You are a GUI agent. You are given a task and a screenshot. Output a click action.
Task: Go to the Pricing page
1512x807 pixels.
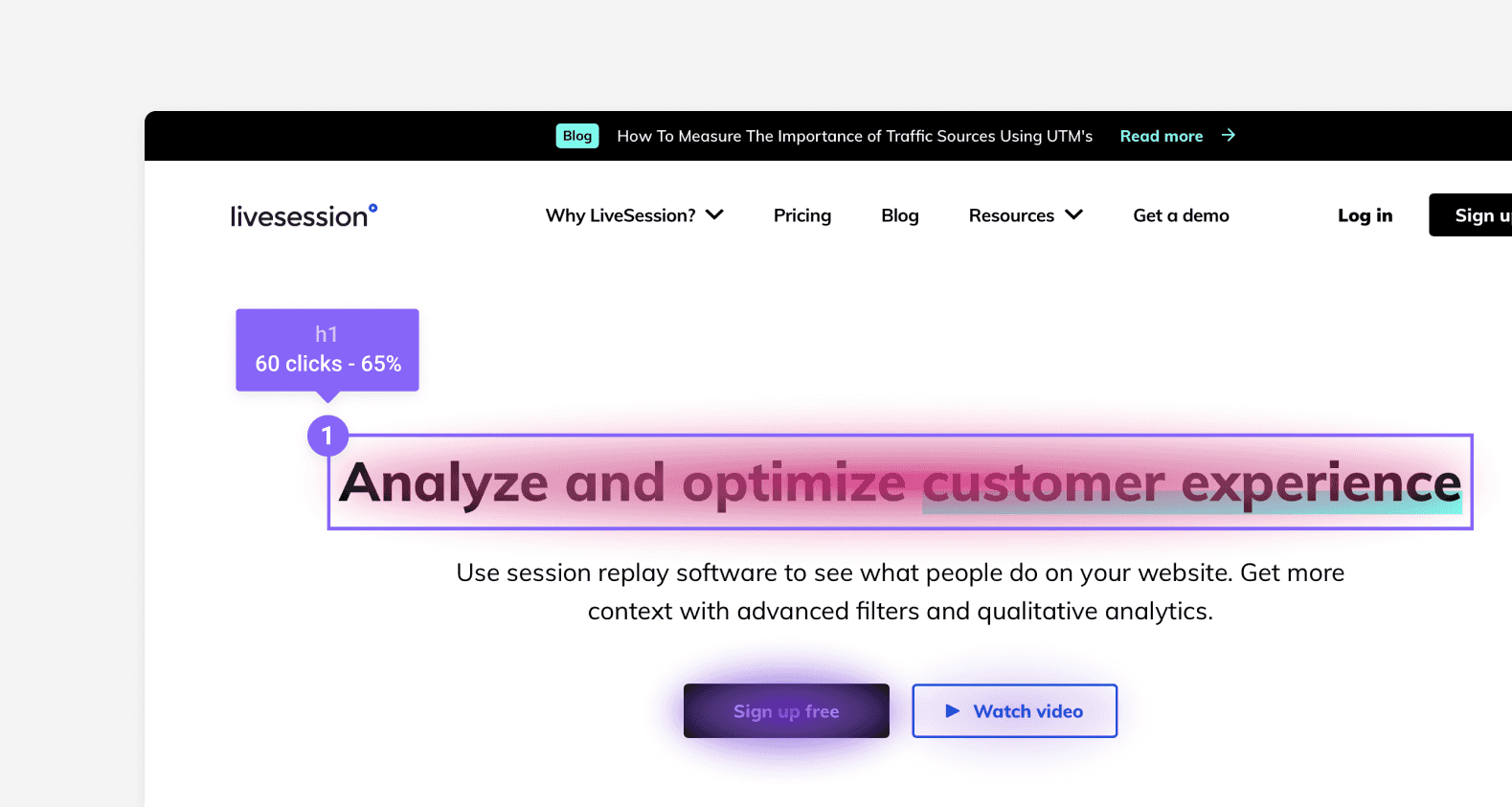point(802,215)
